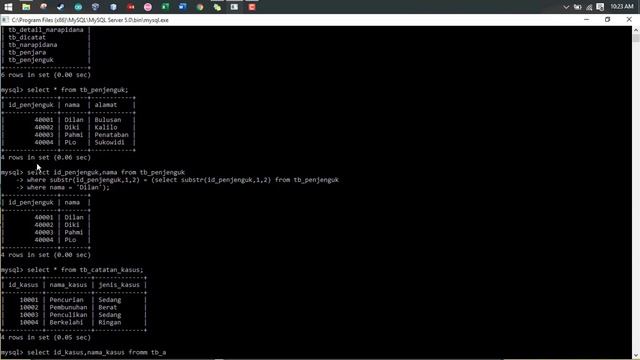Click the tb_dicatat table name

[x=27, y=37]
